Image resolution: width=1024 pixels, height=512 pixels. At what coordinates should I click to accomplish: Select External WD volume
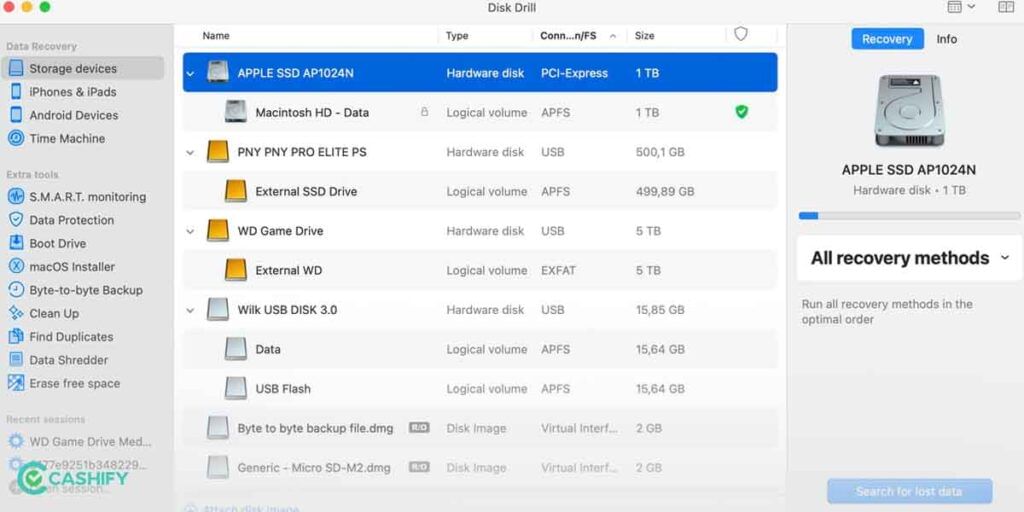pos(480,270)
